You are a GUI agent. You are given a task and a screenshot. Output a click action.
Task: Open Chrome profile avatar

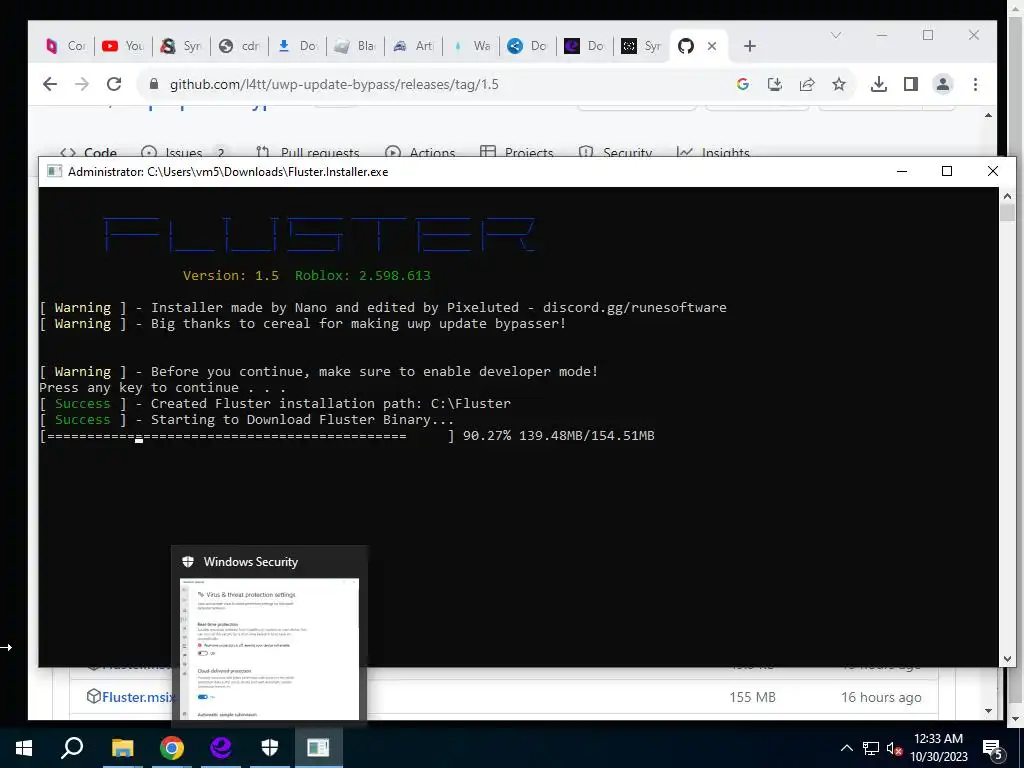tap(943, 84)
